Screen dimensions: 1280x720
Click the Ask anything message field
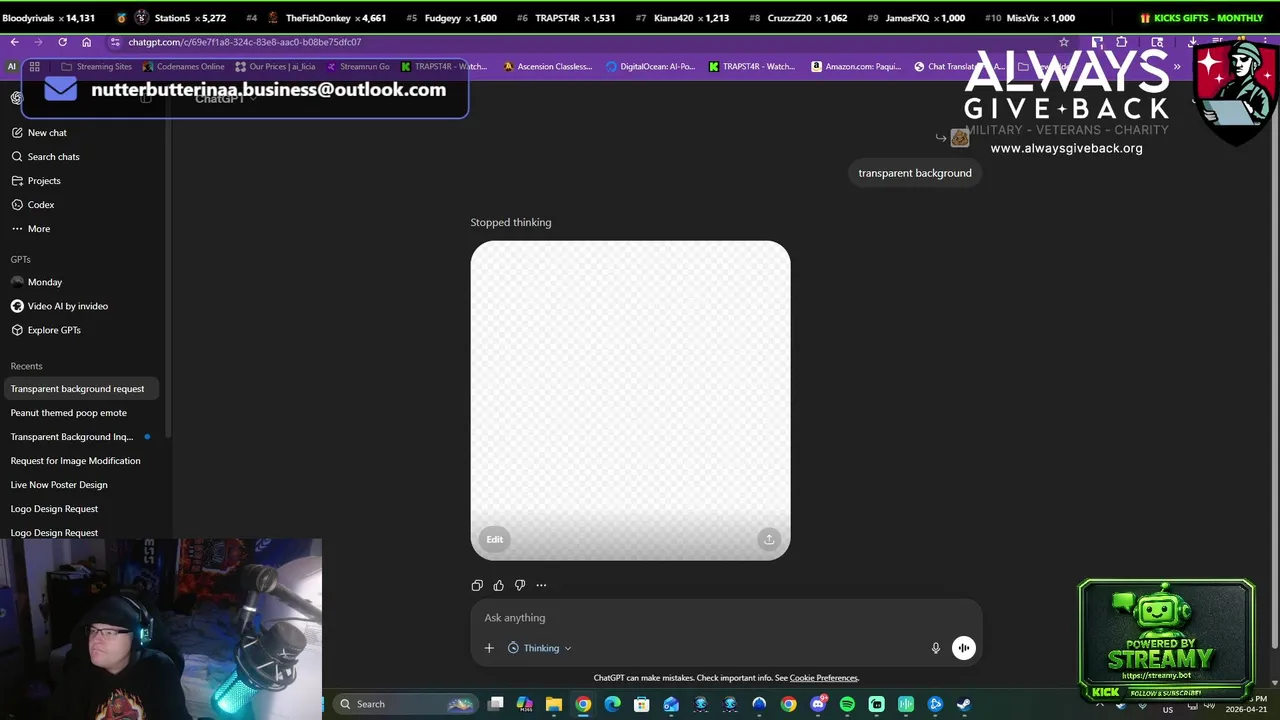[725, 618]
